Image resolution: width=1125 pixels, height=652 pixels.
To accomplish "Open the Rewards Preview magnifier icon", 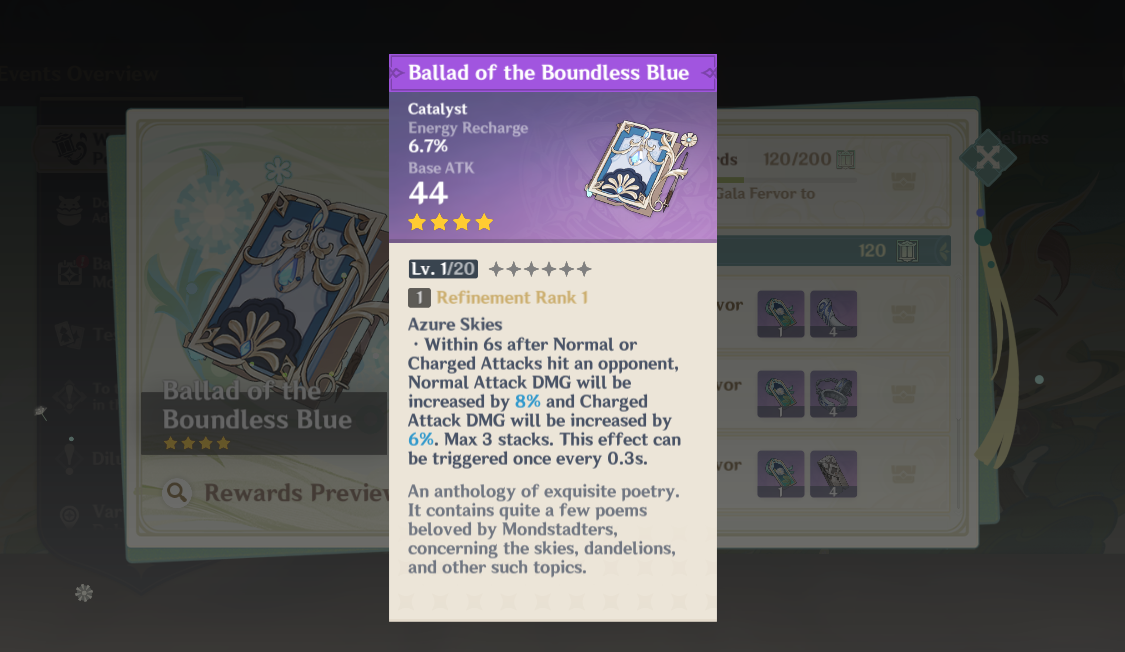I will click(x=175, y=492).
